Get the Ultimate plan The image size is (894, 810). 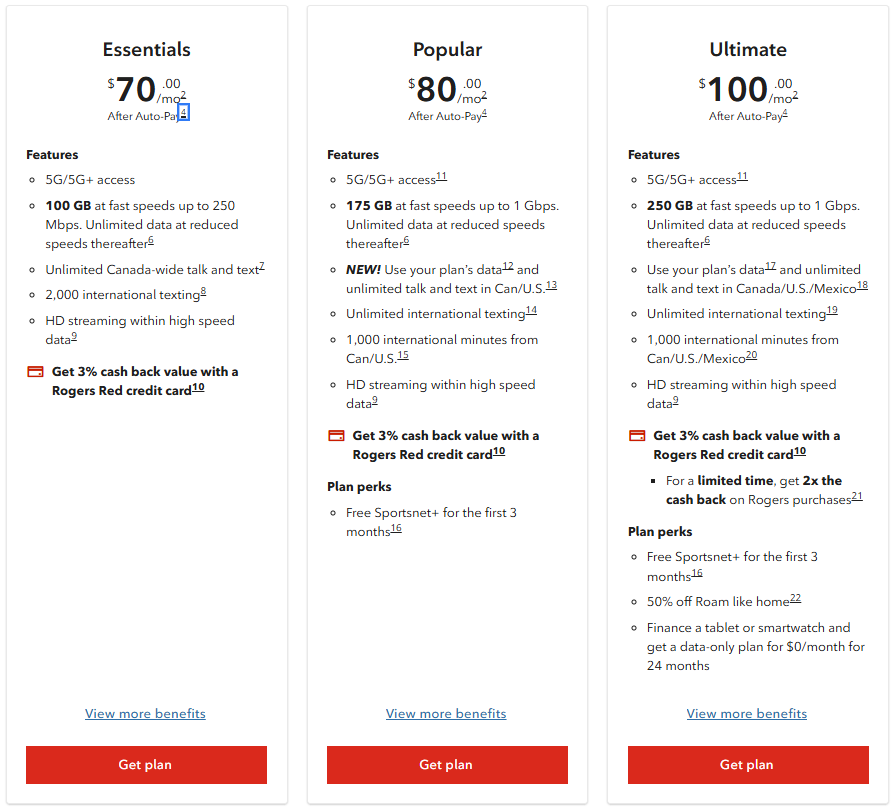748,764
